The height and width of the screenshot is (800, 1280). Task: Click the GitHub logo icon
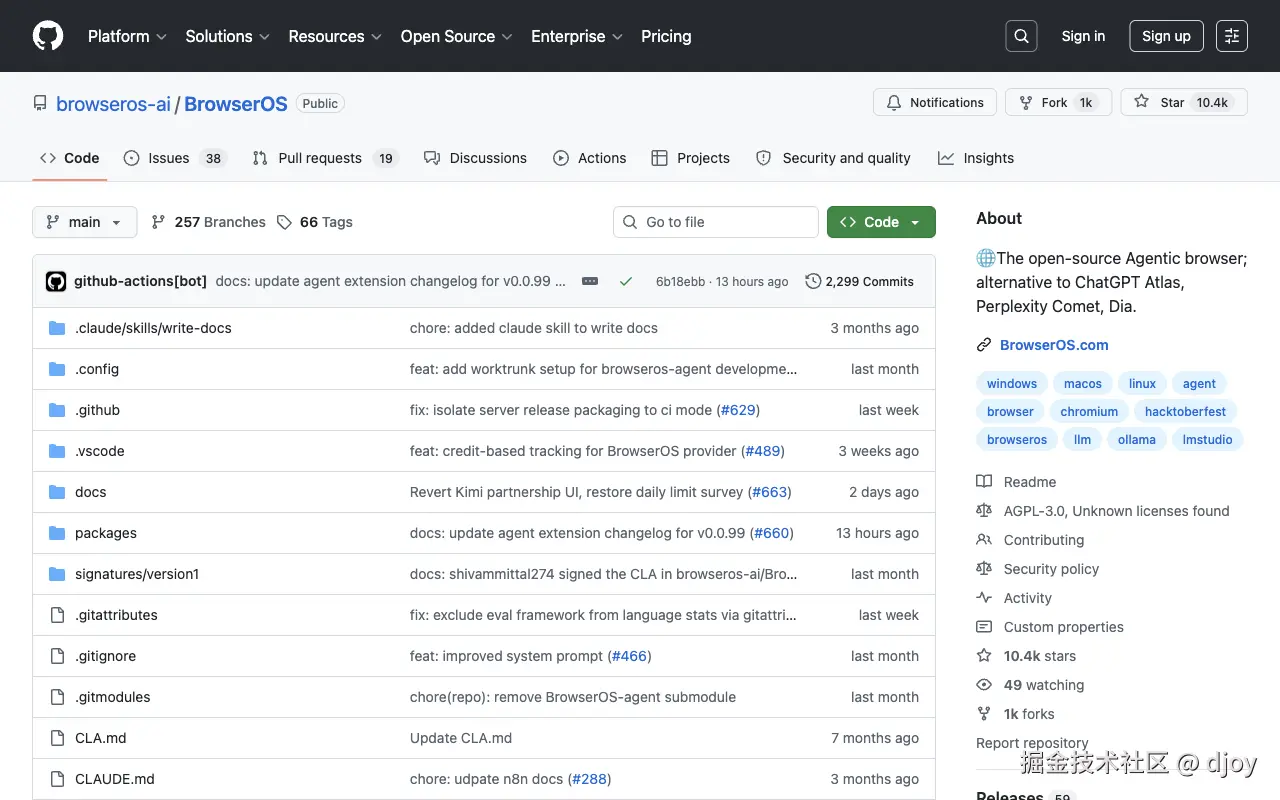[x=48, y=36]
